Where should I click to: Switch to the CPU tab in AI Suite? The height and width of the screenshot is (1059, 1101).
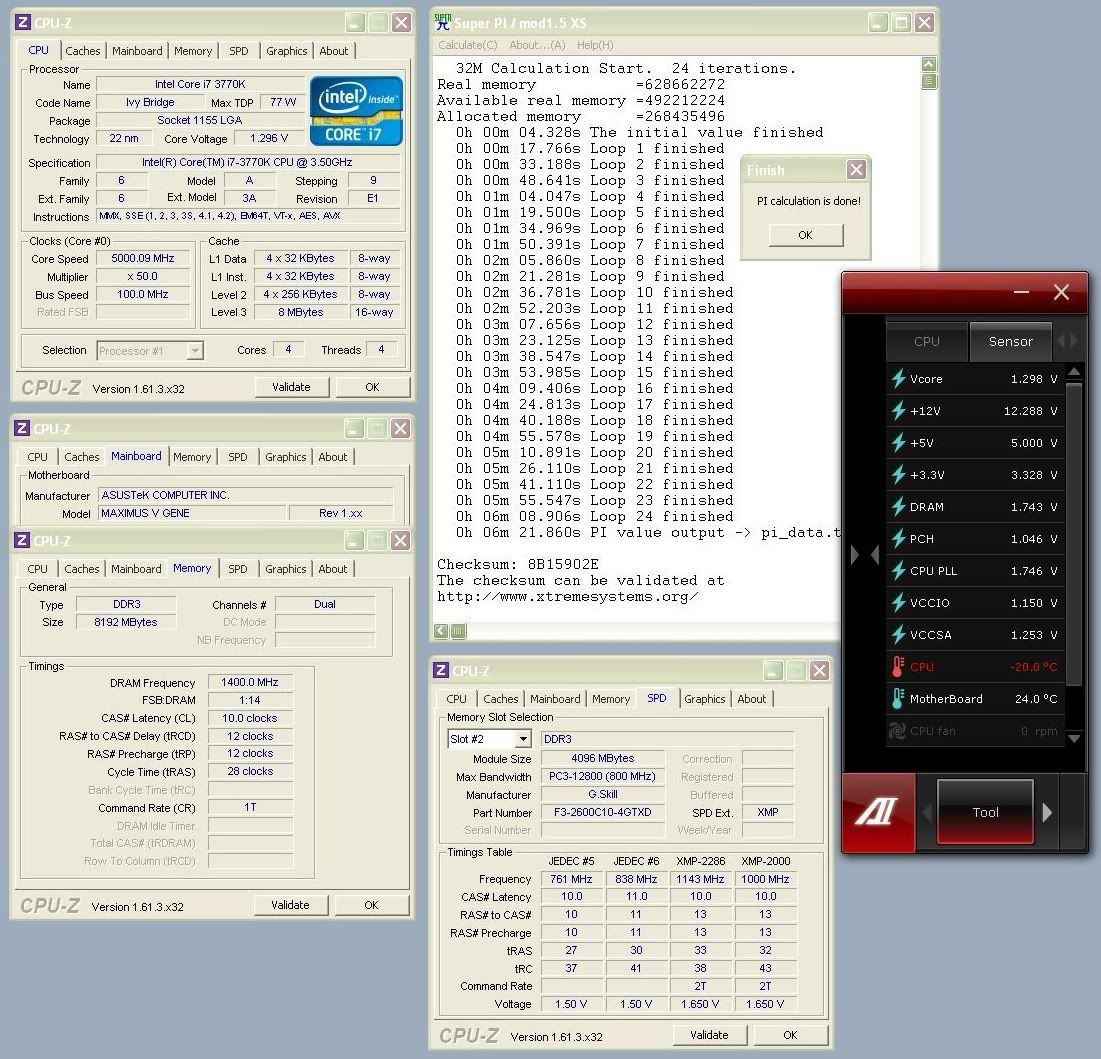tap(927, 341)
